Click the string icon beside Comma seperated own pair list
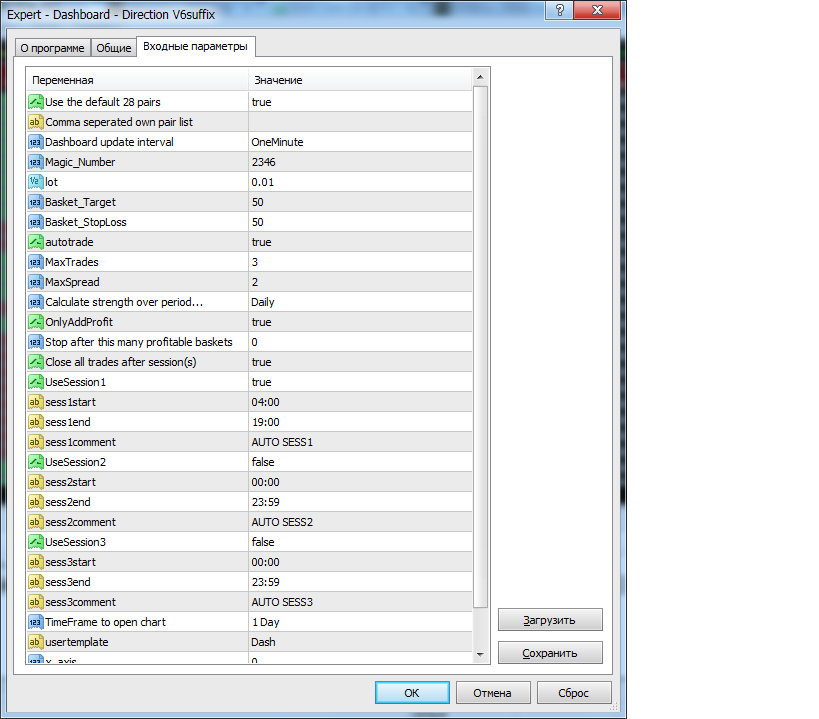 (36, 122)
